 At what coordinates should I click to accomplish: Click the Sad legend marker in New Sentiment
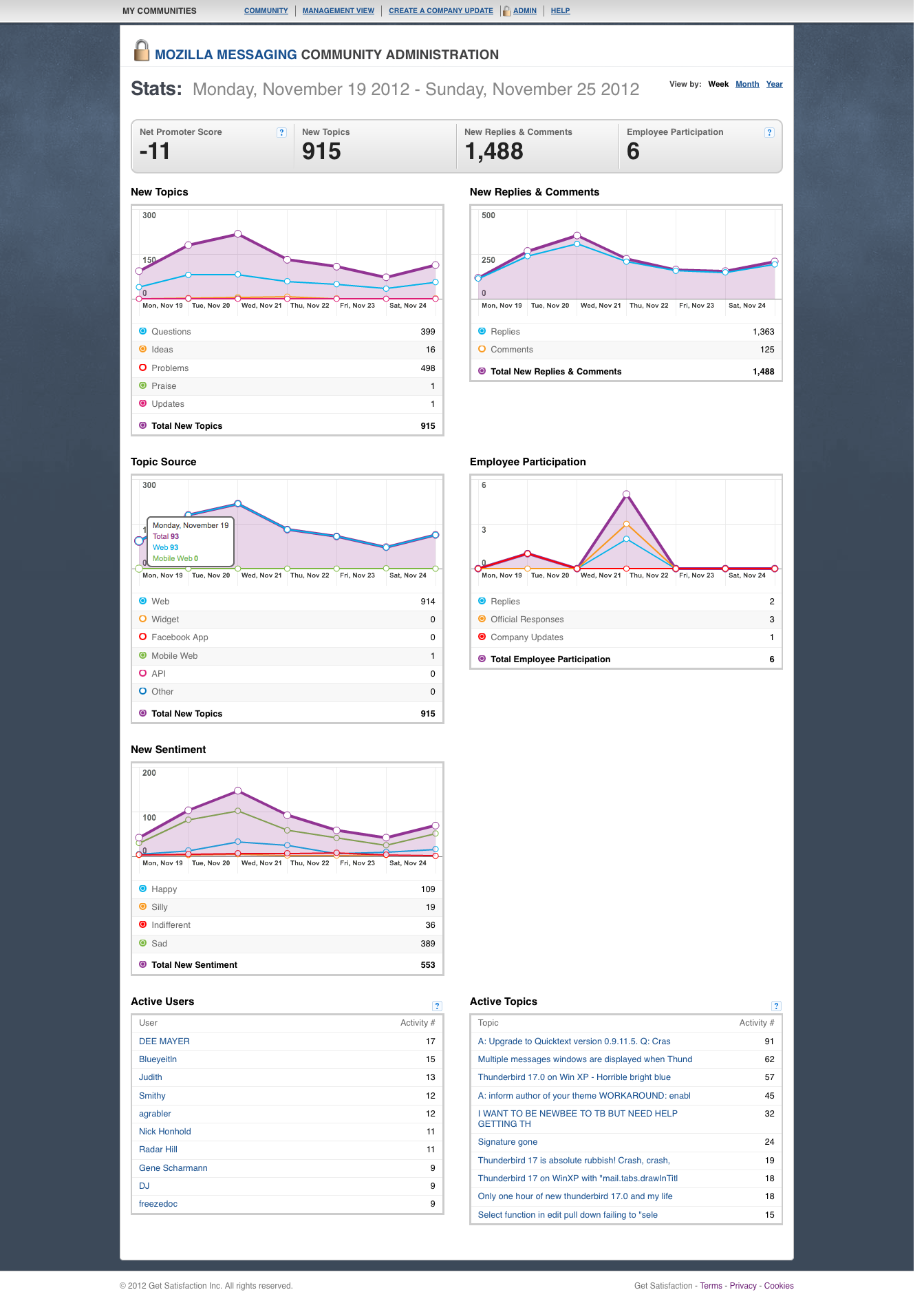pyautogui.click(x=143, y=943)
